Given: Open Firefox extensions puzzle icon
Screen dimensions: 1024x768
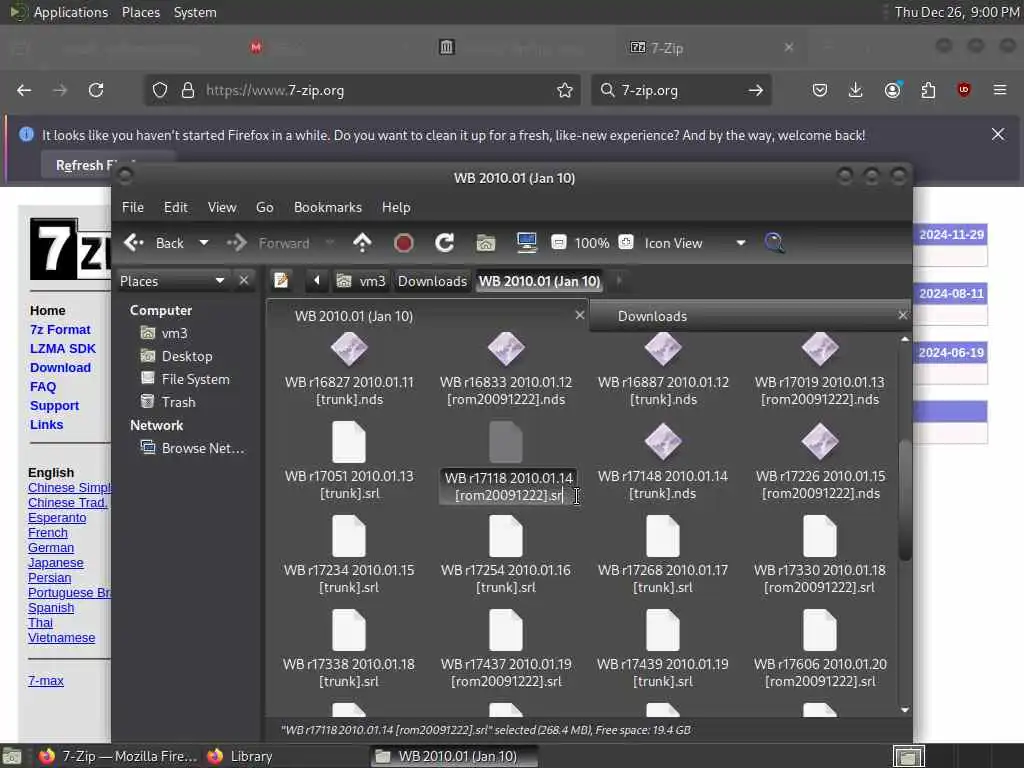Looking at the screenshot, I should coord(928,90).
